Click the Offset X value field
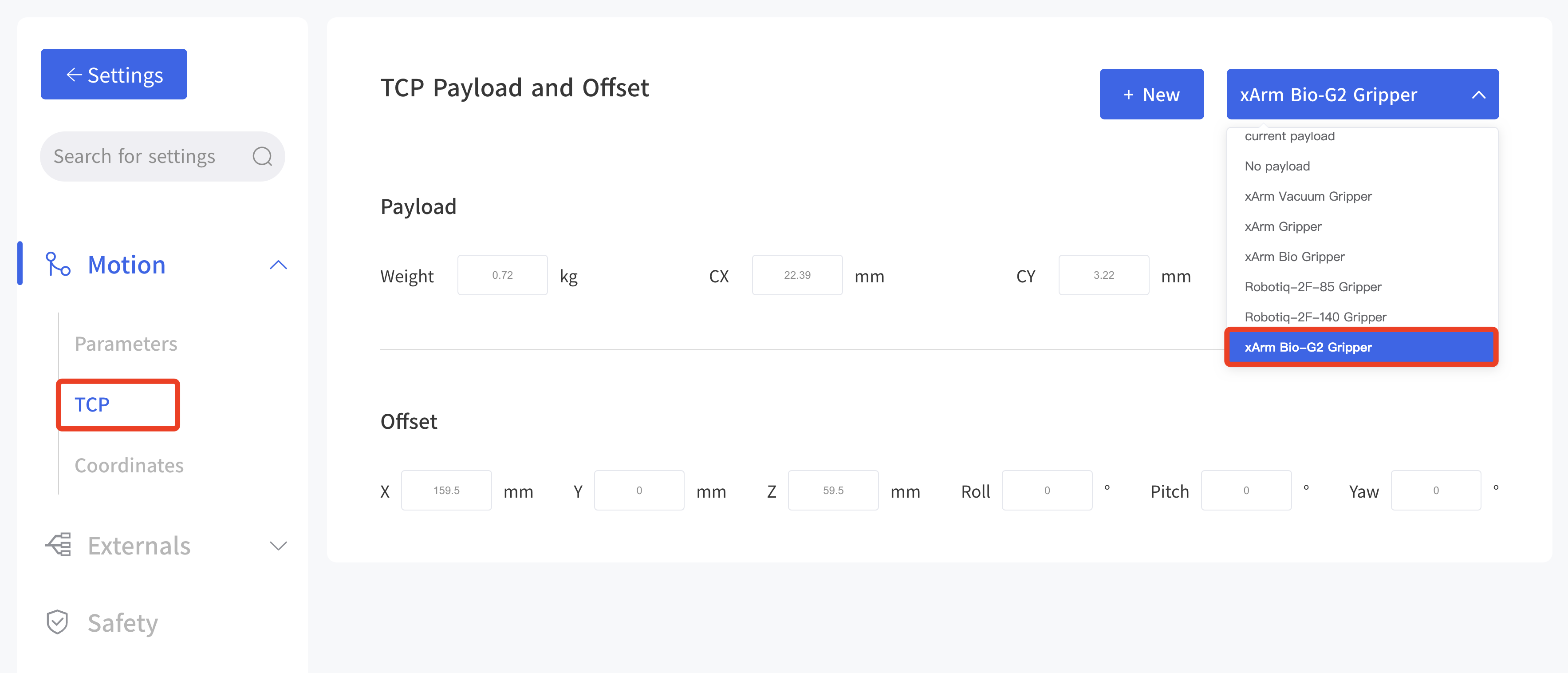Screen dimensions: 1568x673 pos(446,490)
